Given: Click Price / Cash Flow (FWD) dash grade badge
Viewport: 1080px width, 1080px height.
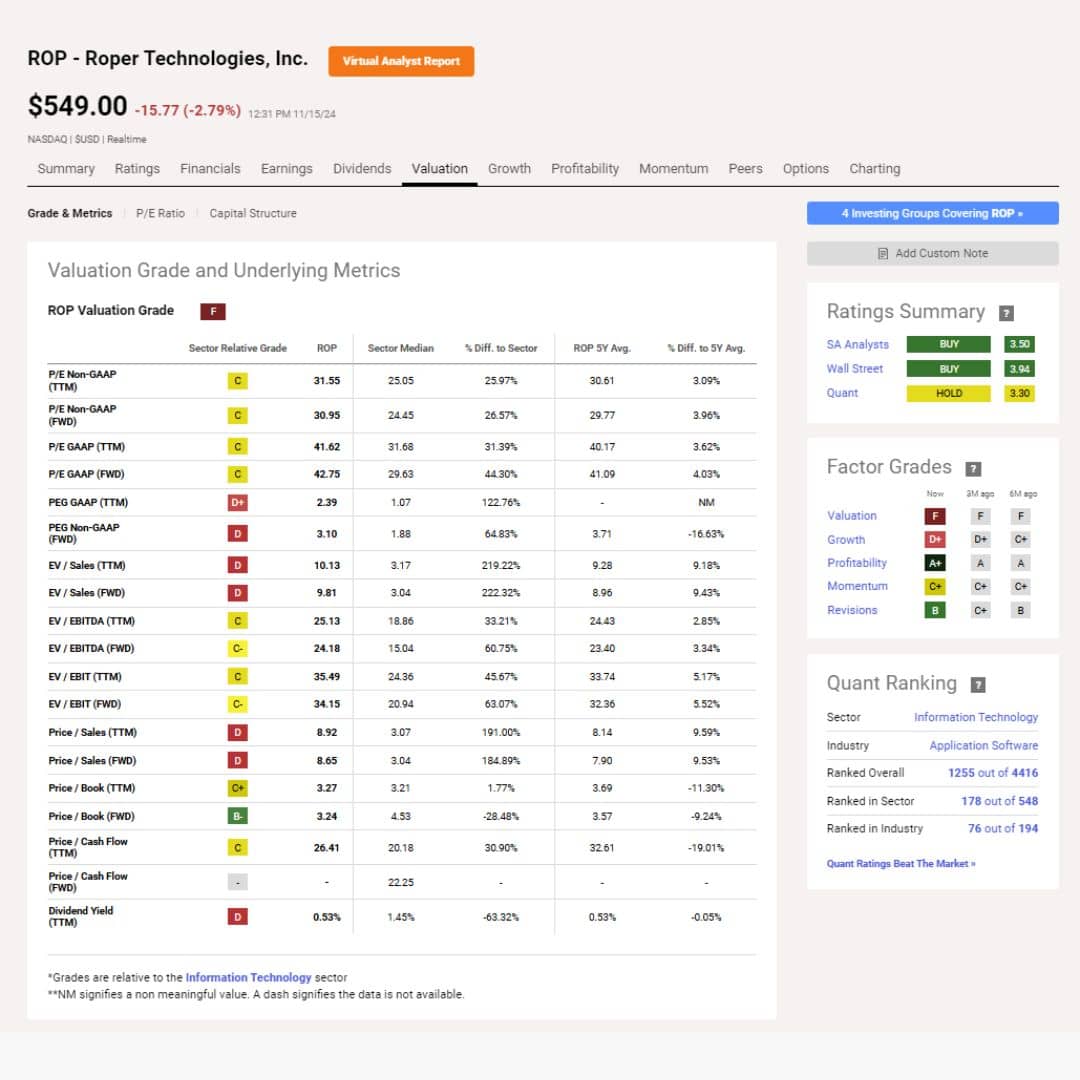Looking at the screenshot, I should 238,882.
